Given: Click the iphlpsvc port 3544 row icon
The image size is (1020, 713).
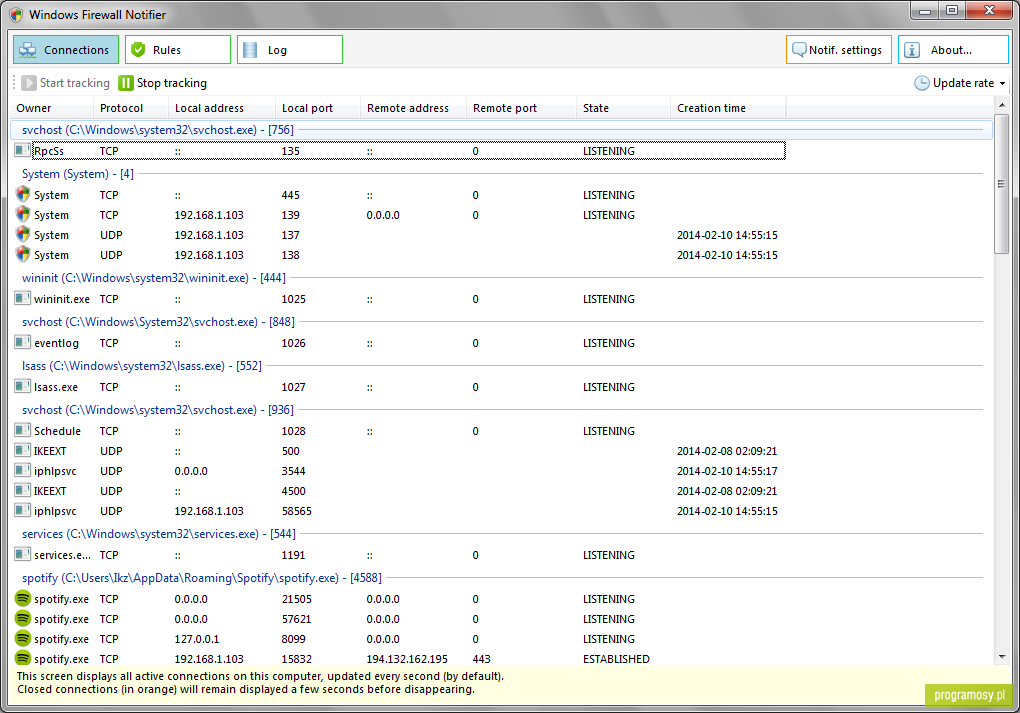Looking at the screenshot, I should pyautogui.click(x=23, y=470).
